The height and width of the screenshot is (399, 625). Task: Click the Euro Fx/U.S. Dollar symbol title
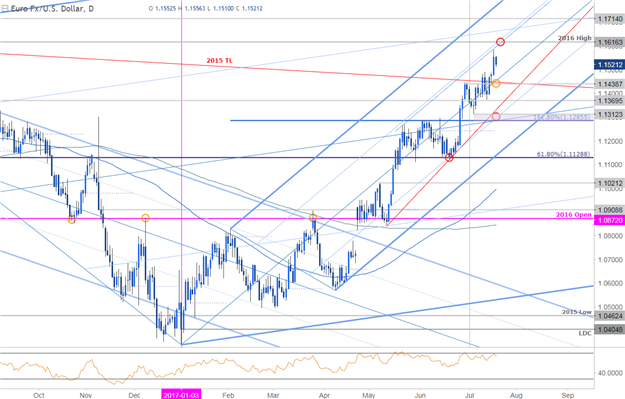pyautogui.click(x=52, y=8)
